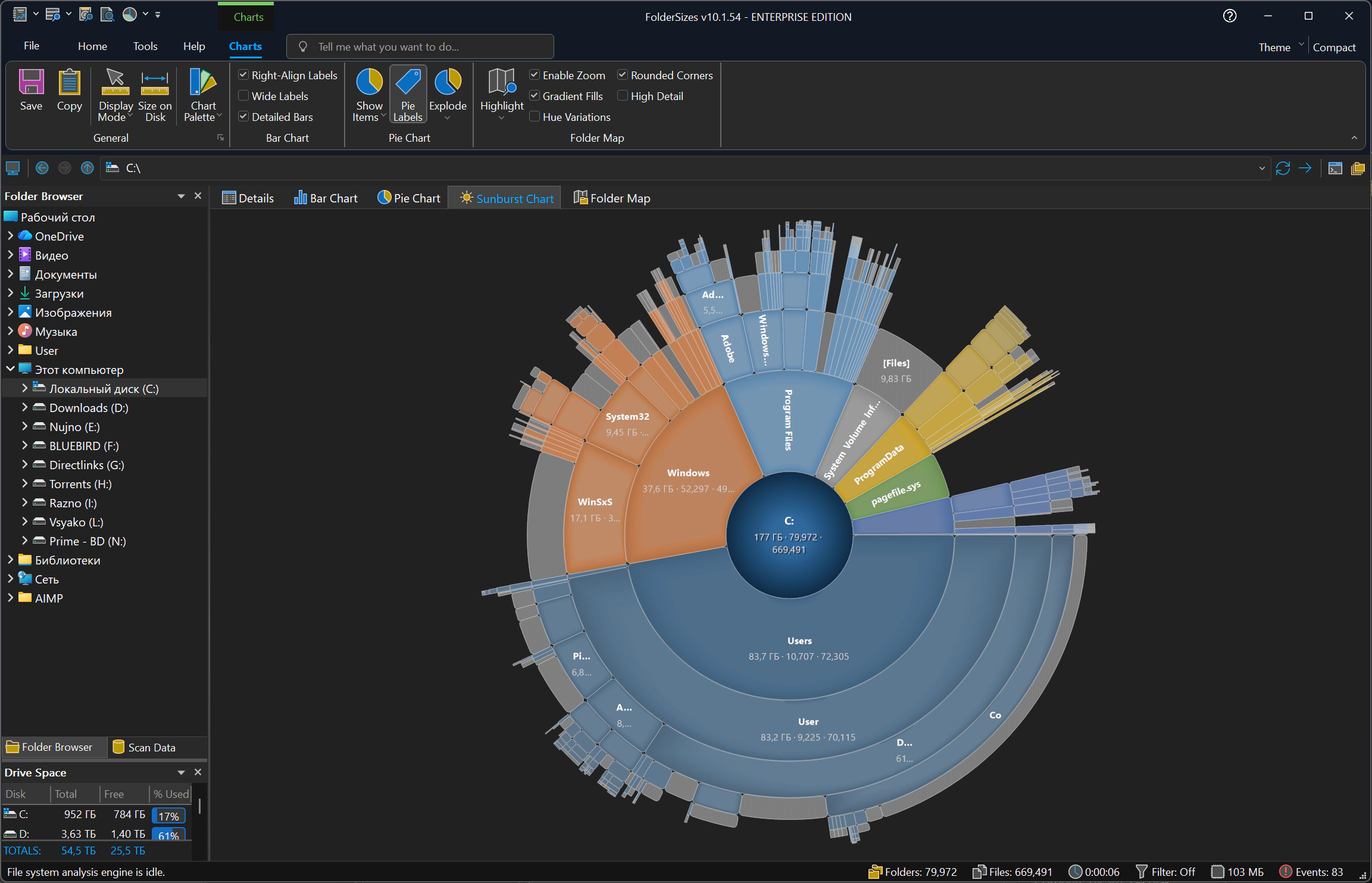This screenshot has height=883, width=1372.
Task: Collapse the Этот компьютер tree node
Action: tap(10, 369)
